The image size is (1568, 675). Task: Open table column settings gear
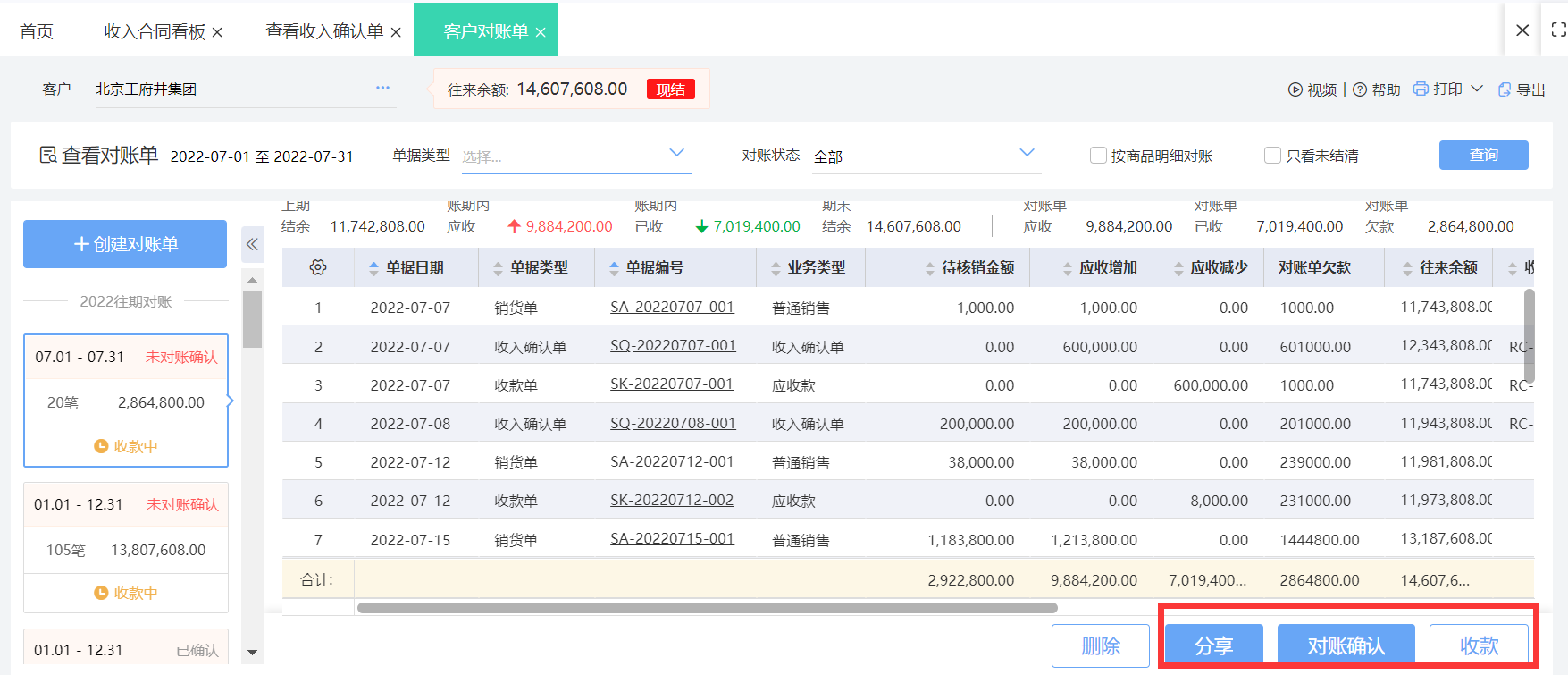pos(318,267)
